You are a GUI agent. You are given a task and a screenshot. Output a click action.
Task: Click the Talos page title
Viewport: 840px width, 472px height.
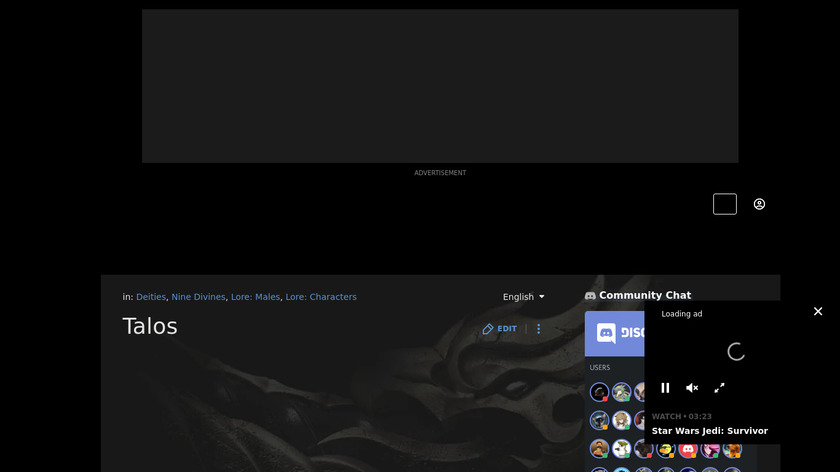pyautogui.click(x=150, y=326)
